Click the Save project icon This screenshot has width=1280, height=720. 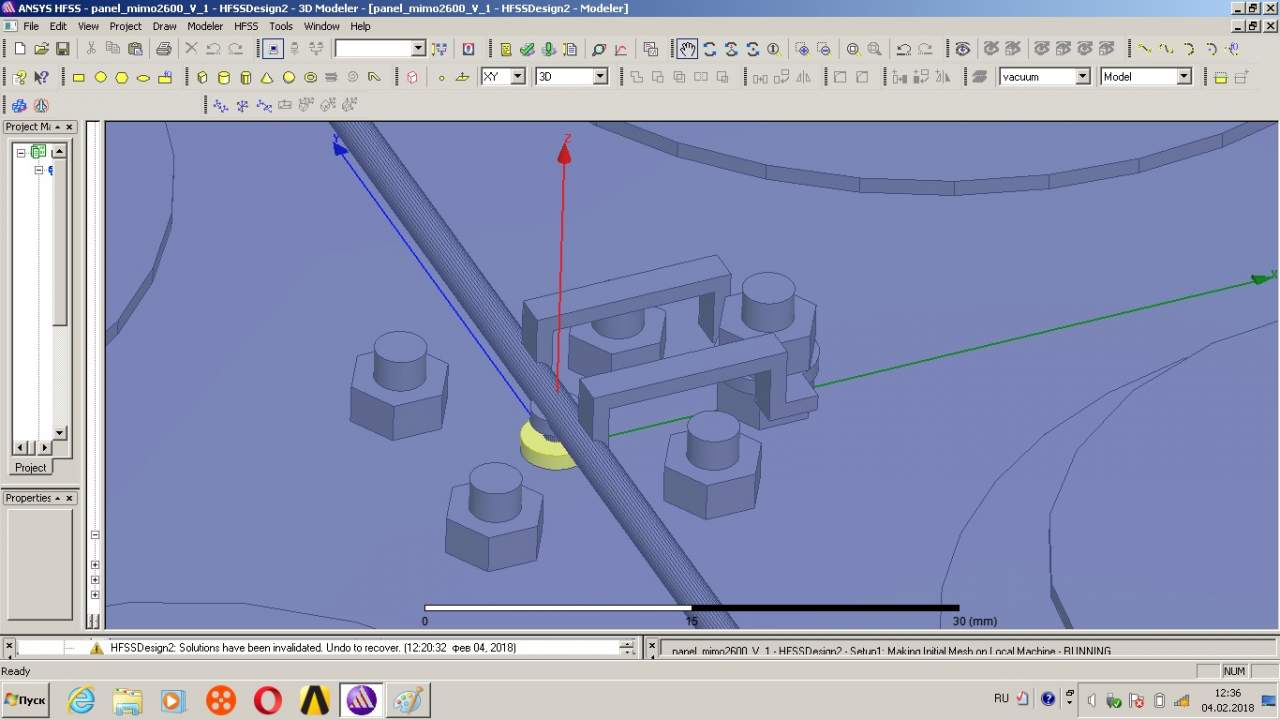[x=63, y=49]
